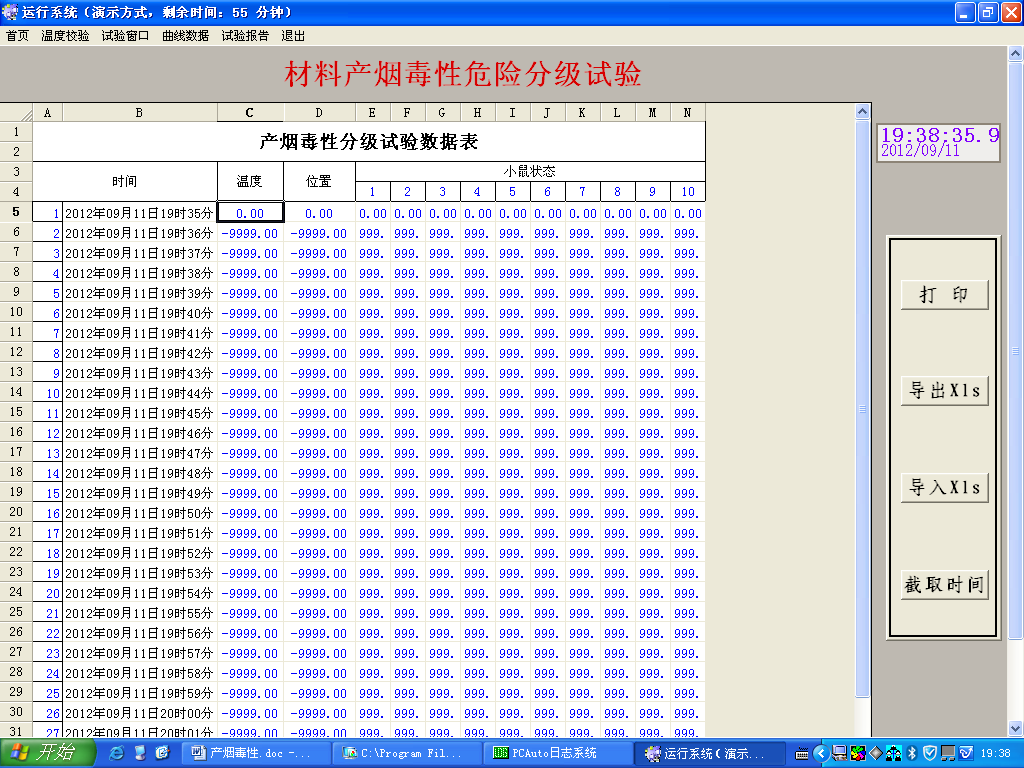Click the expand tray arrow icon
The image size is (1024, 768).
821,753
